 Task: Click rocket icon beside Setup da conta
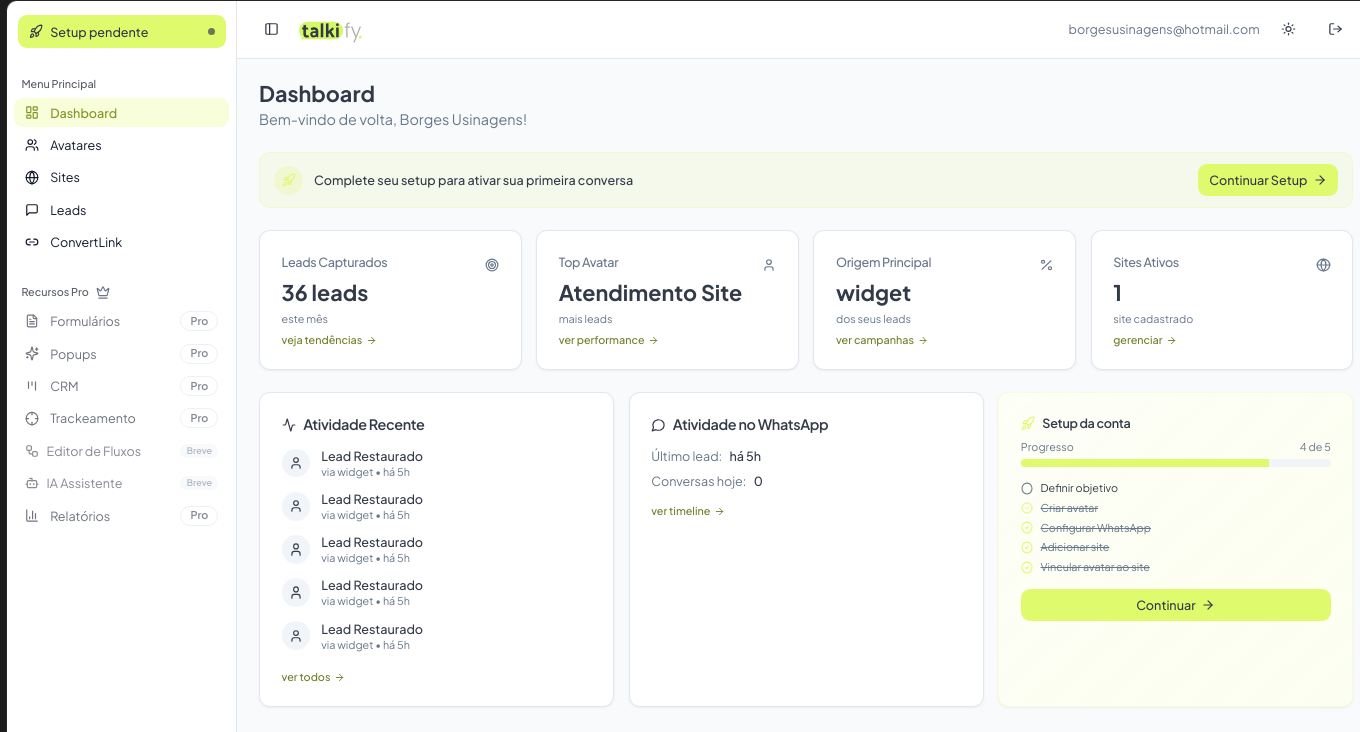(x=1028, y=423)
